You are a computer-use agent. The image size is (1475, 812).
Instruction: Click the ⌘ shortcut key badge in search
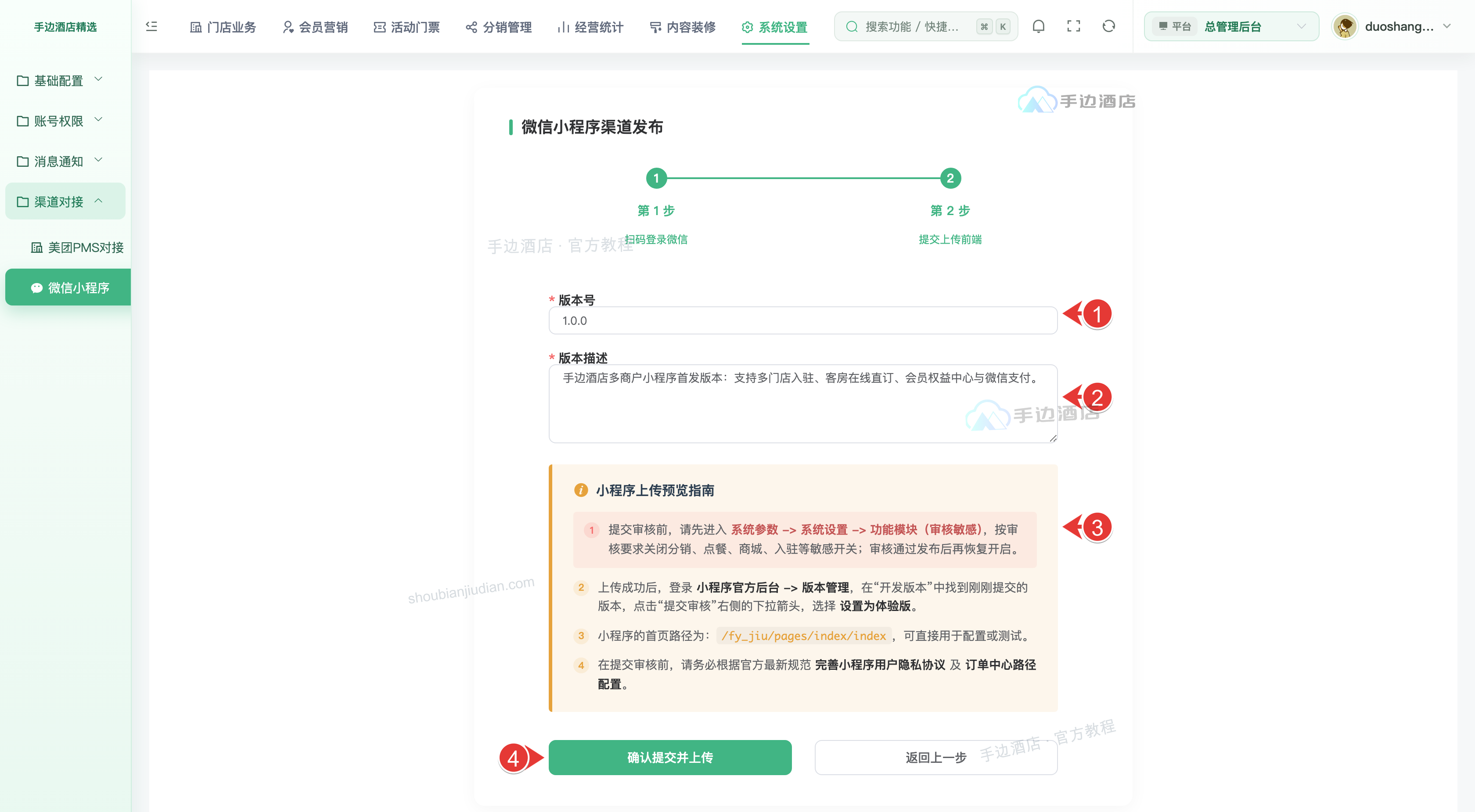click(x=984, y=26)
